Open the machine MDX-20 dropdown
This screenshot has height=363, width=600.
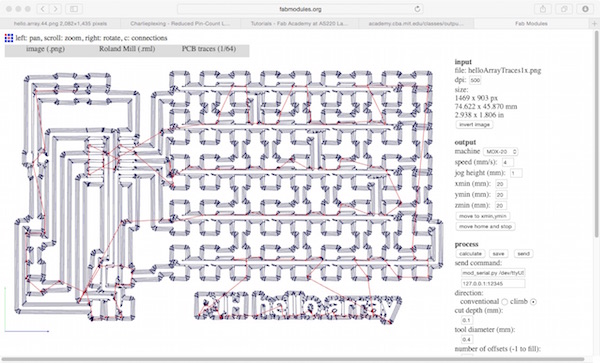(x=501, y=152)
